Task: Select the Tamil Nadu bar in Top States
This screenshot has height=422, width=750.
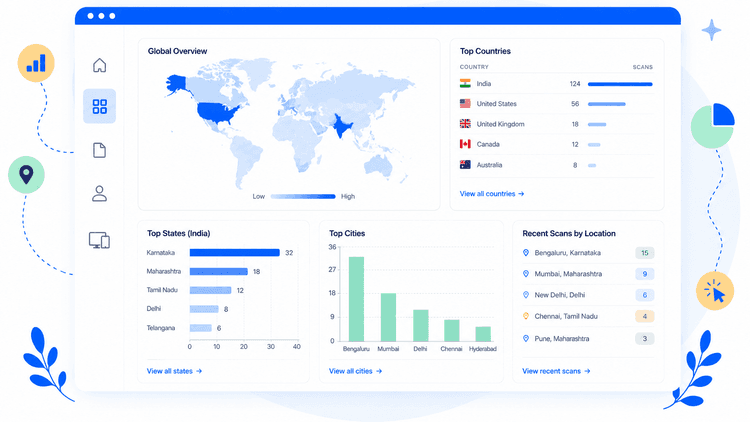Action: [x=210, y=290]
